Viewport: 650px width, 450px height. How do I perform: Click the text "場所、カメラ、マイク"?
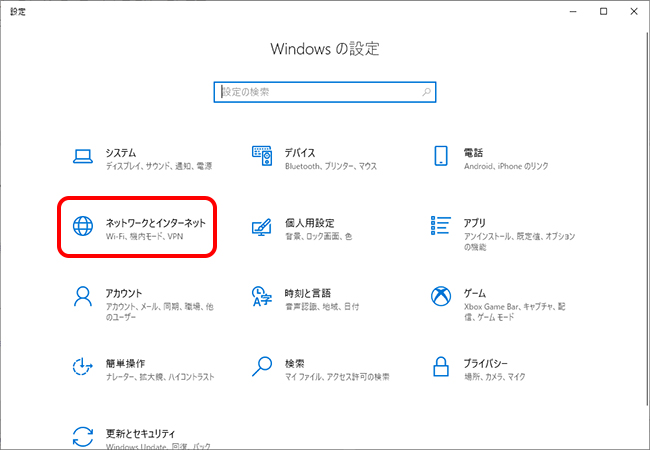point(495,377)
